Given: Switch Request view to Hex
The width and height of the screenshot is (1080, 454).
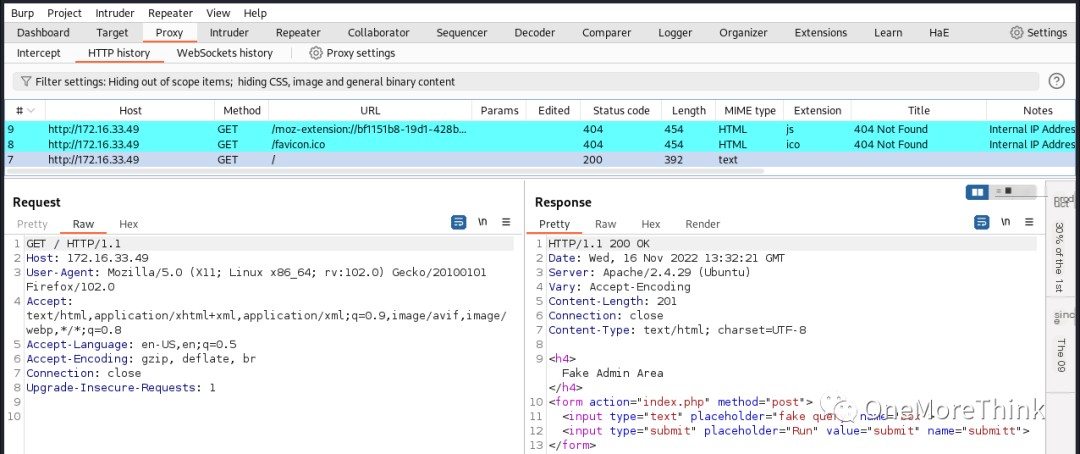Looking at the screenshot, I should [128, 224].
